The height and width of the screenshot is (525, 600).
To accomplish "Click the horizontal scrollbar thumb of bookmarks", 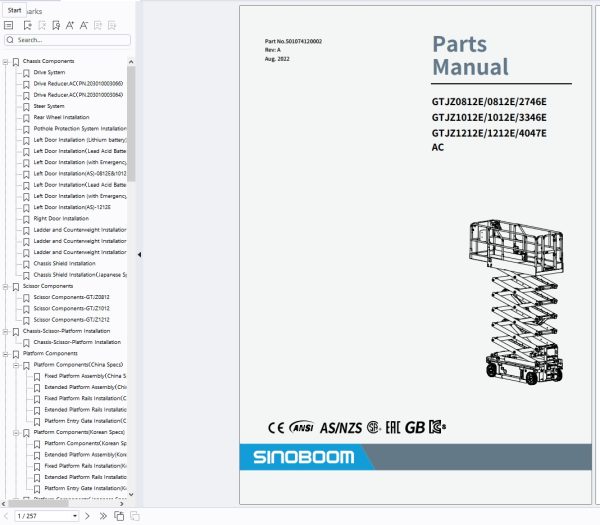I will (38, 504).
